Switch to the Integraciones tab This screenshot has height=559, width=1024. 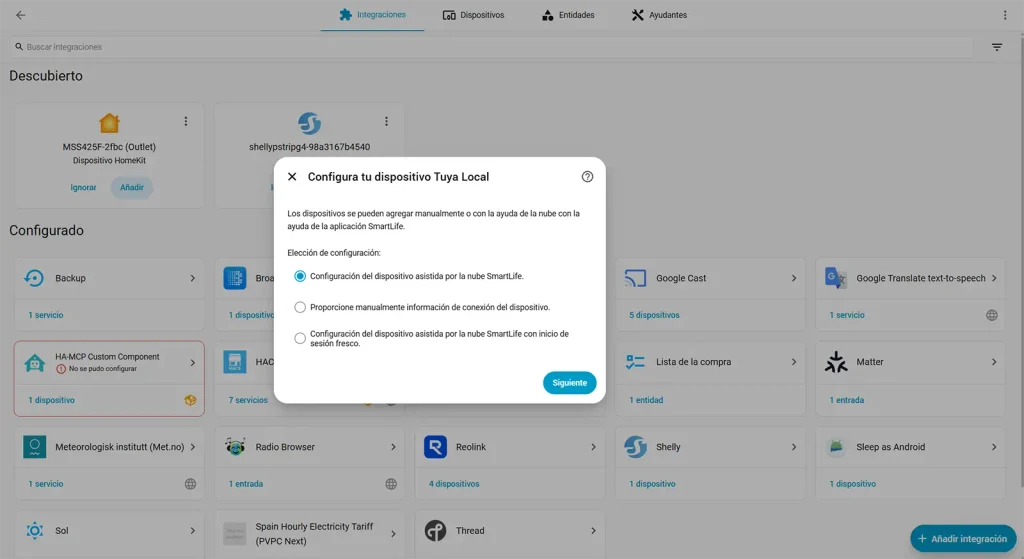pyautogui.click(x=372, y=15)
